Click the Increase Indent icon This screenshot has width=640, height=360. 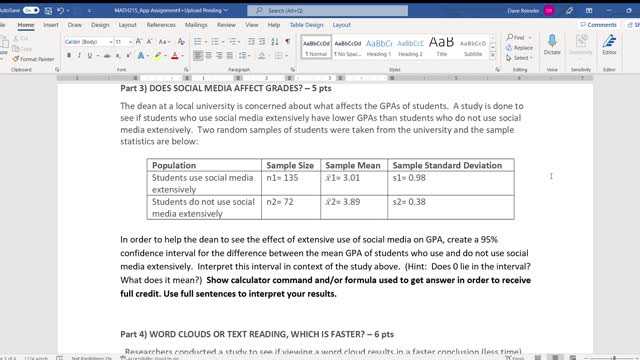point(262,41)
